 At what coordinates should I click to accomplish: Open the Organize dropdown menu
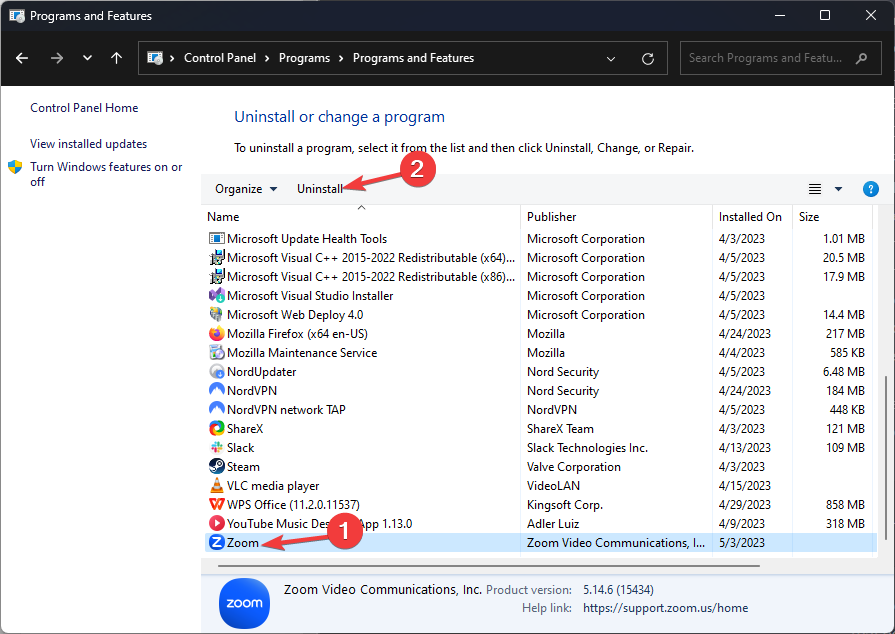245,189
